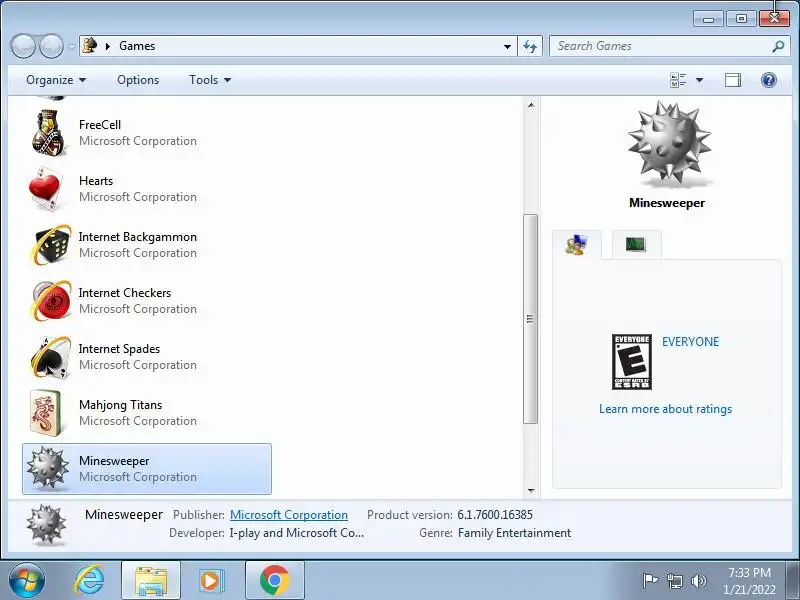This screenshot has height=600, width=800.
Task: Open Learn more about ratings link
Action: coord(665,409)
